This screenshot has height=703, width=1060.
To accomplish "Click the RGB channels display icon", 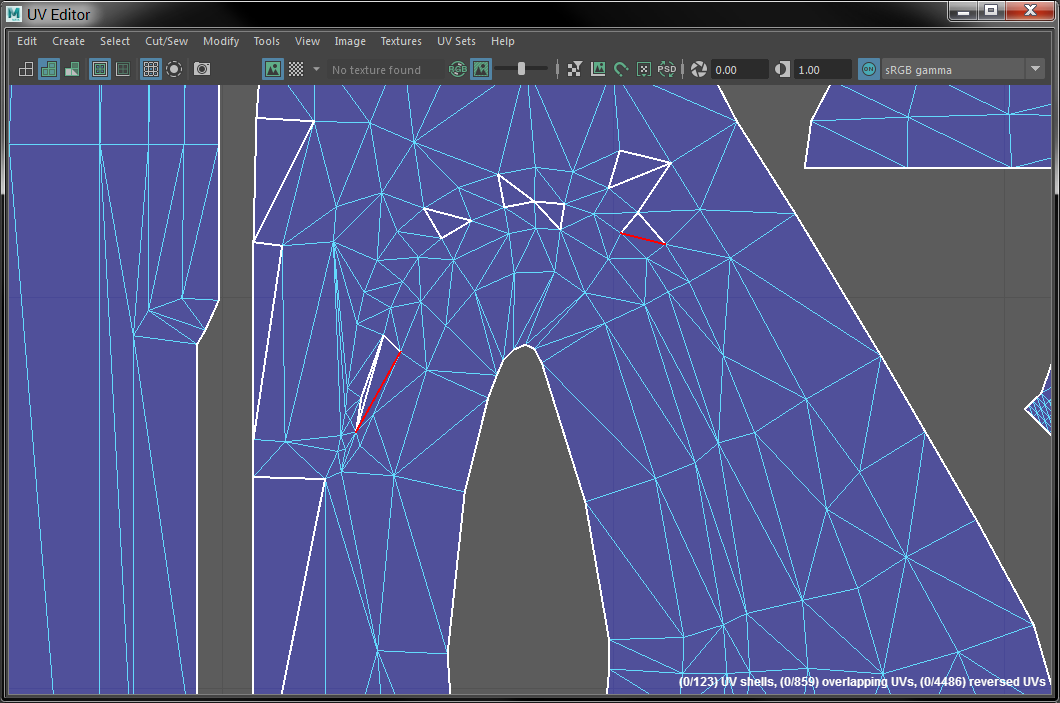I will (x=457, y=69).
